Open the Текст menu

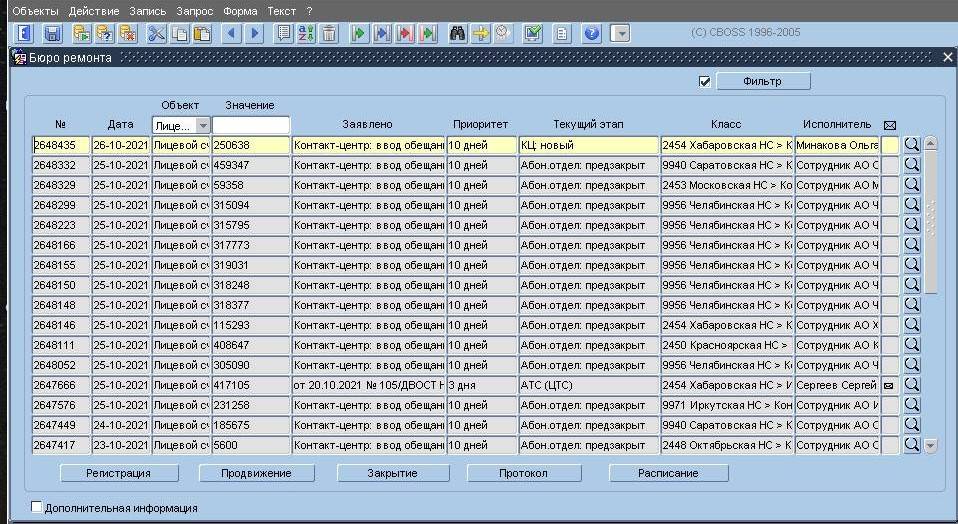pos(282,11)
